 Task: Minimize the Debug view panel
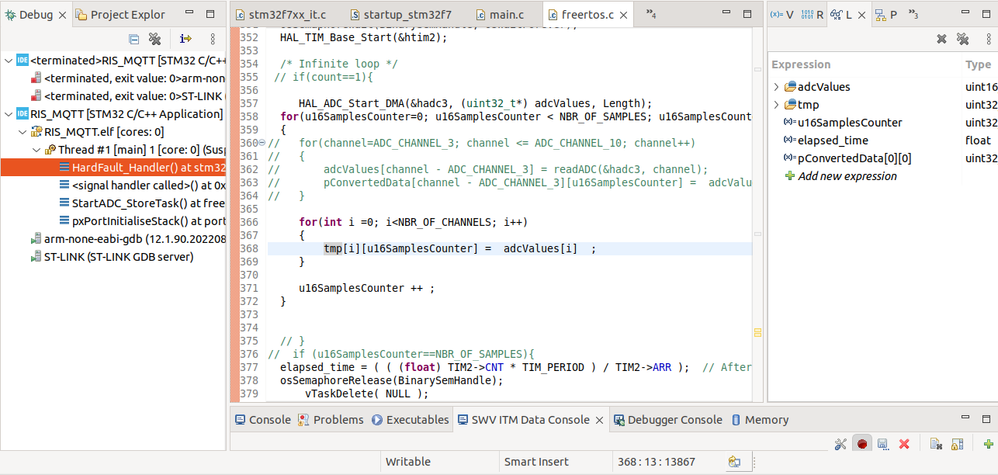coord(190,13)
